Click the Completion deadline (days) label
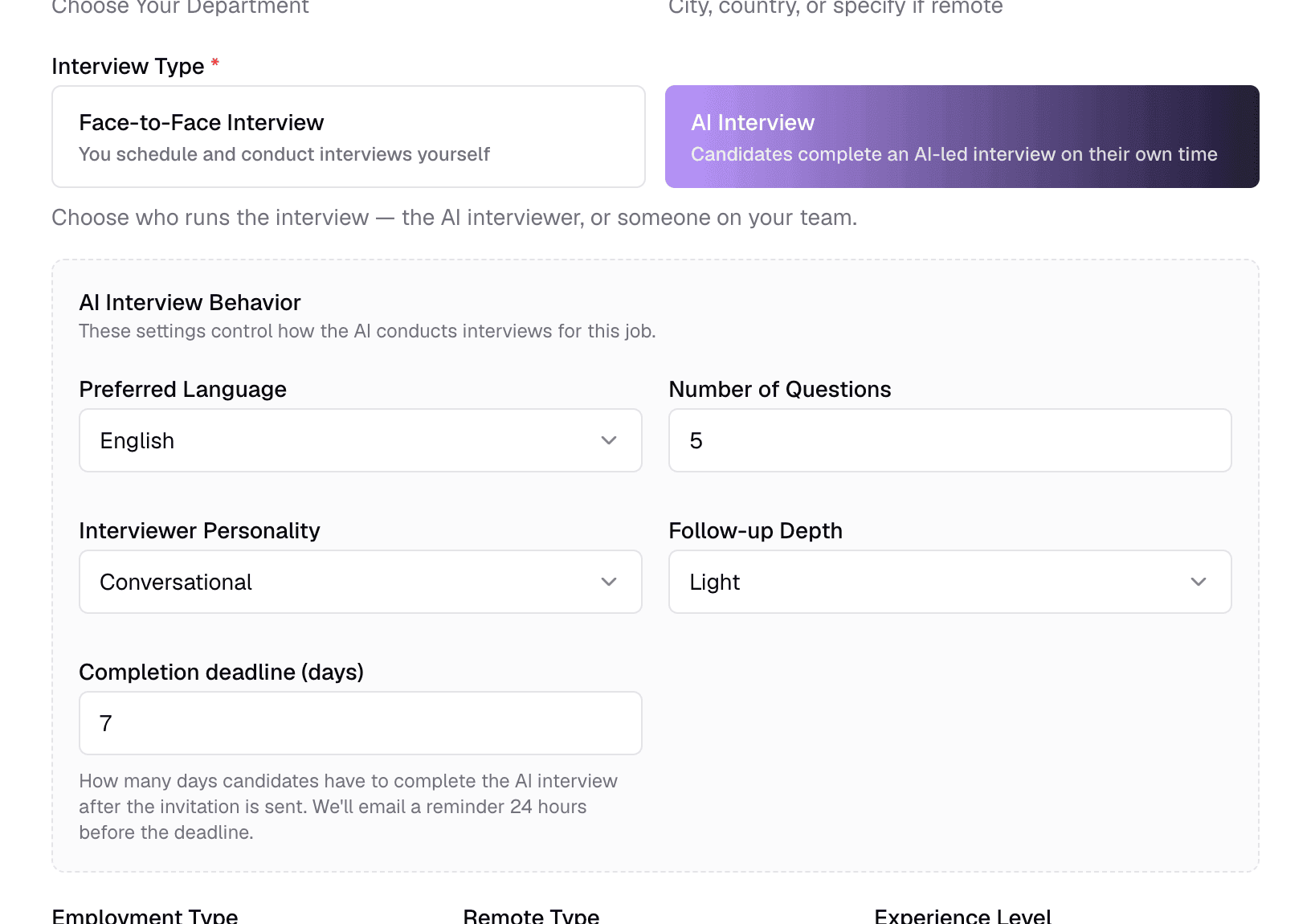 (x=221, y=672)
